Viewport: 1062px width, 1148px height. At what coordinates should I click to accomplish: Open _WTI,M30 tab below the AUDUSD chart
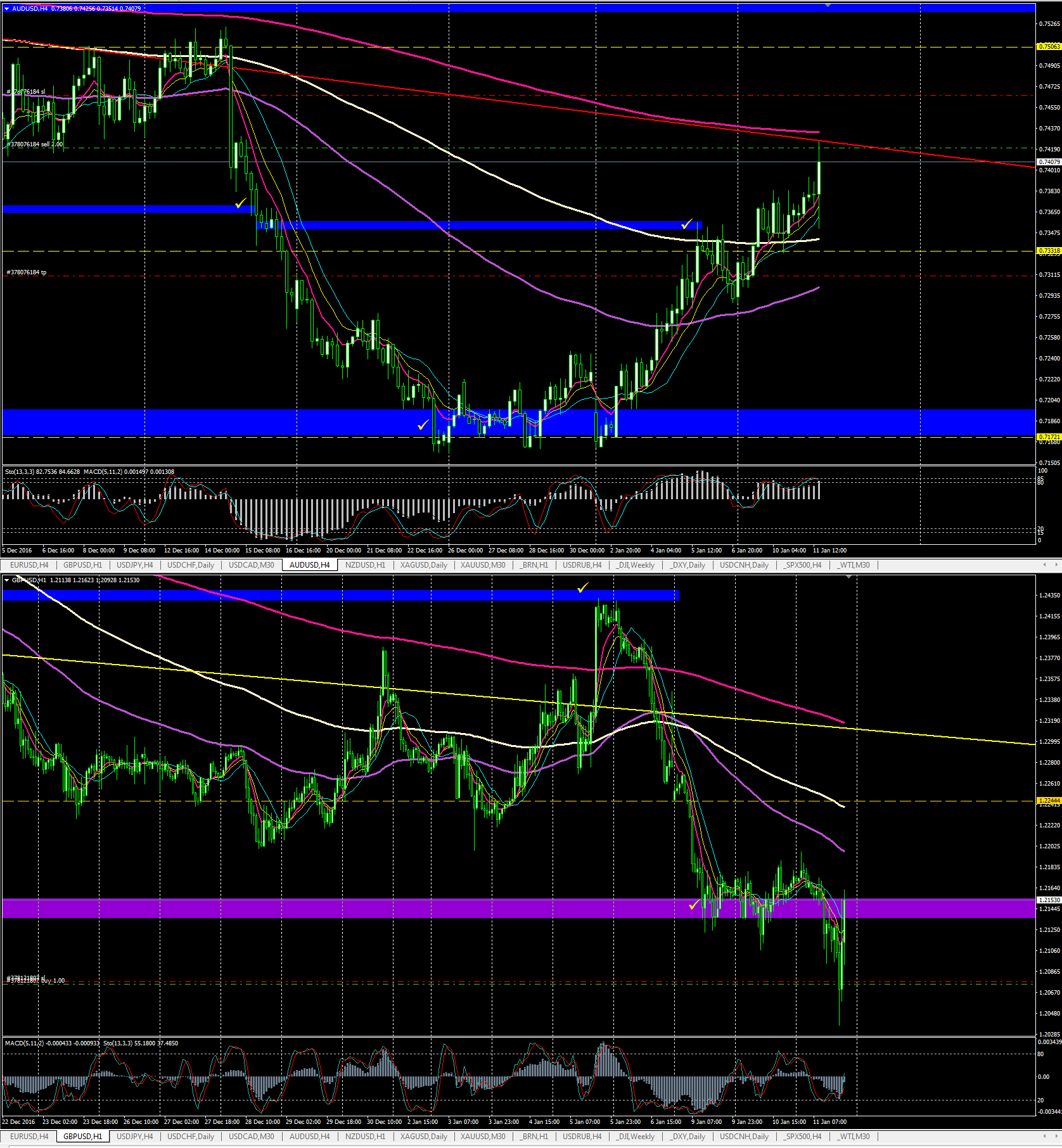pyautogui.click(x=854, y=565)
